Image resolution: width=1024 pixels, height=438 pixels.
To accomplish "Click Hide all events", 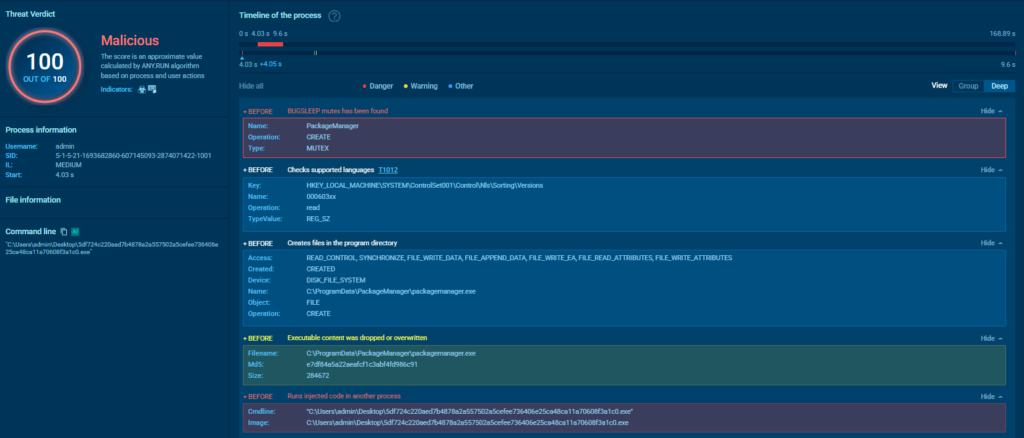I will pyautogui.click(x=253, y=86).
